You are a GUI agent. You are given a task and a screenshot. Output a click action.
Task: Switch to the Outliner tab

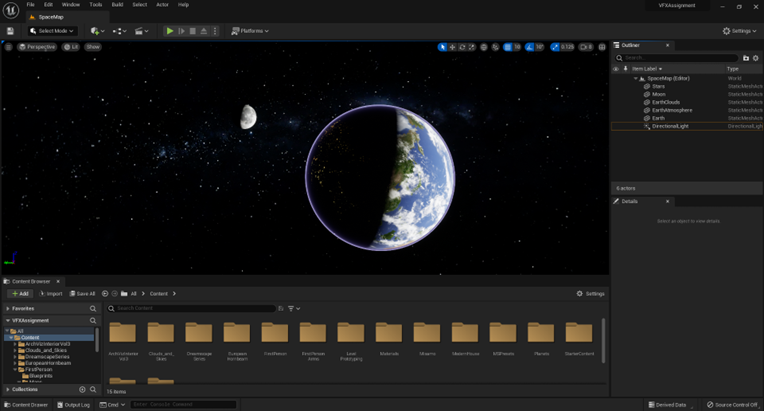[632, 45]
